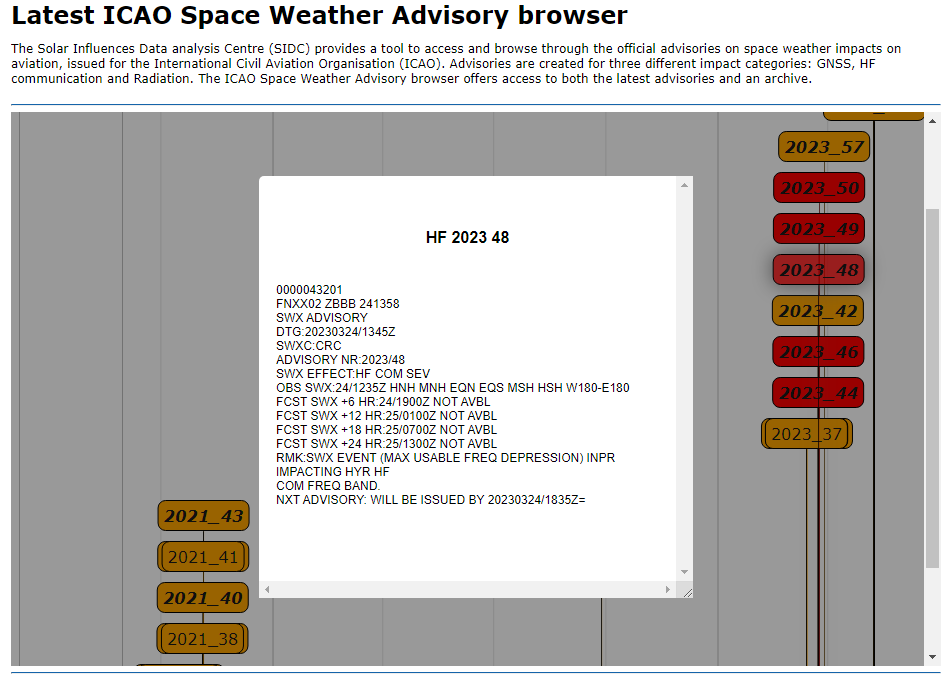950x688 pixels.
Task: Click the popup's resize grip corner
Action: [x=686, y=592]
